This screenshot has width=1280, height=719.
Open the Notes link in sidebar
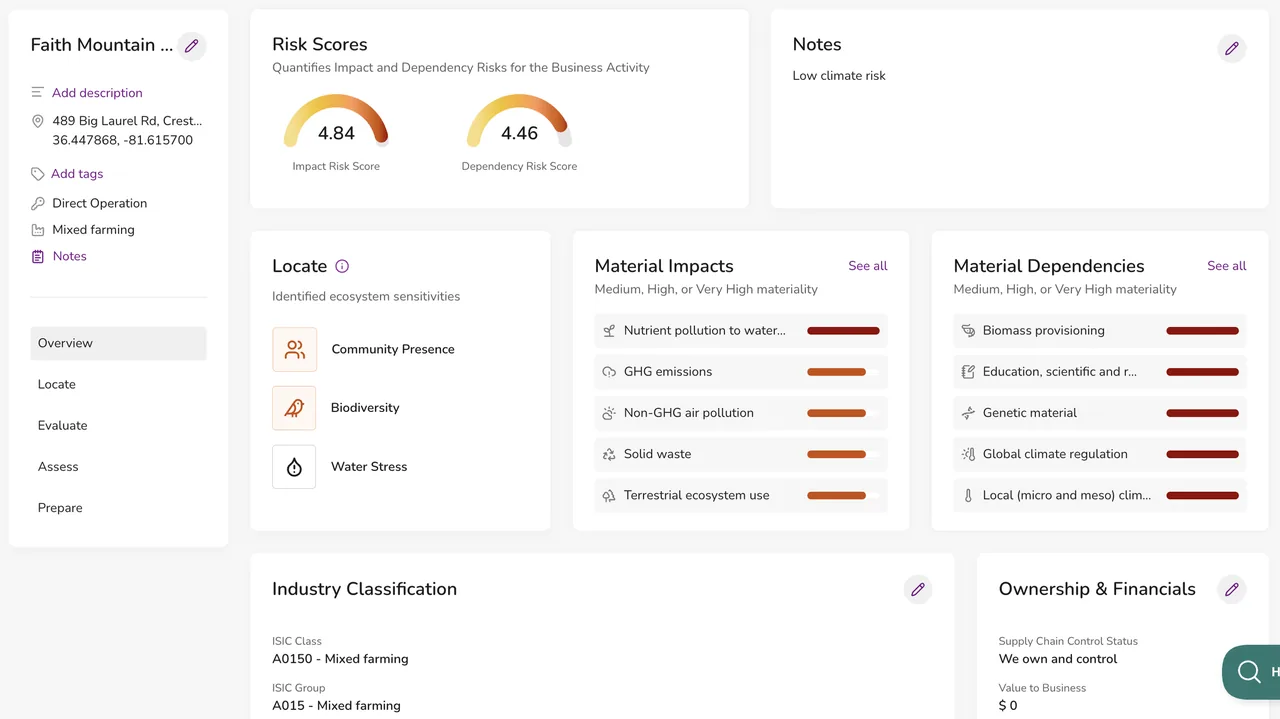point(69,256)
